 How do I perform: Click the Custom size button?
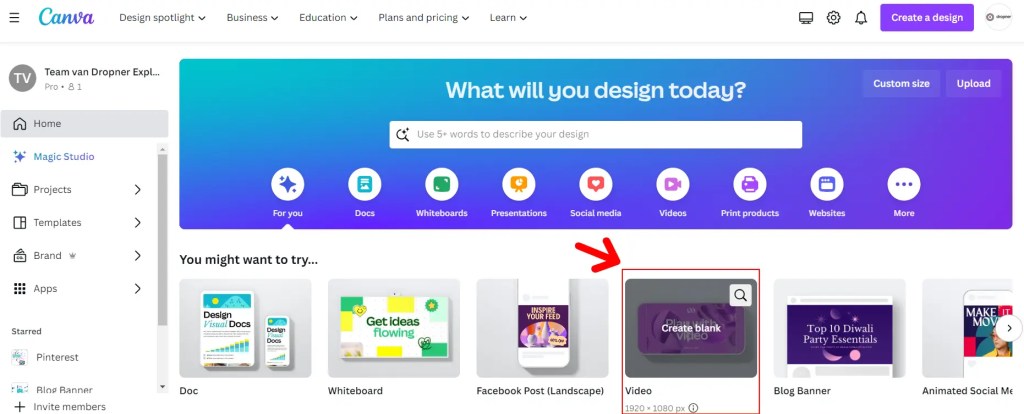901,84
